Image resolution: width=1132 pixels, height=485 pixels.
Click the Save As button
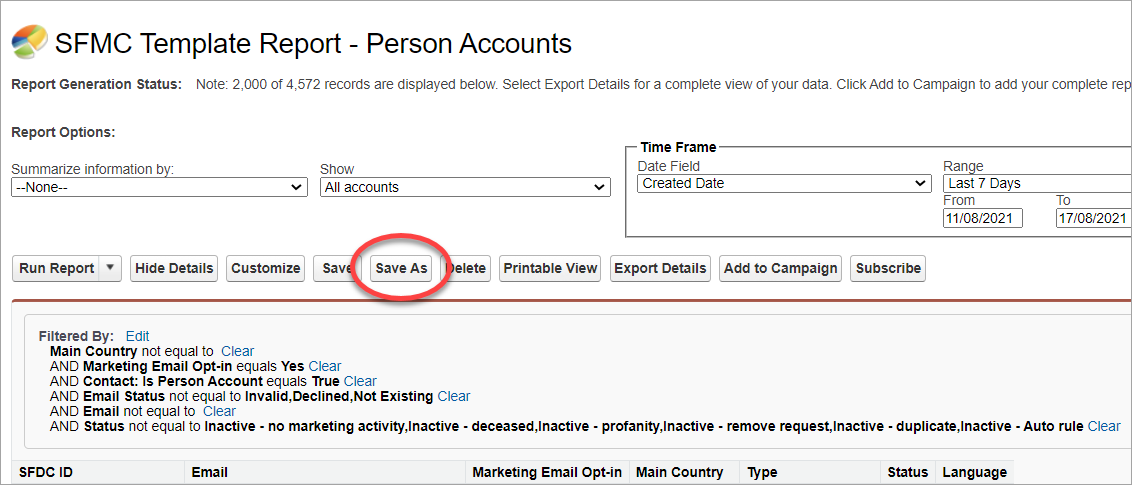(401, 268)
